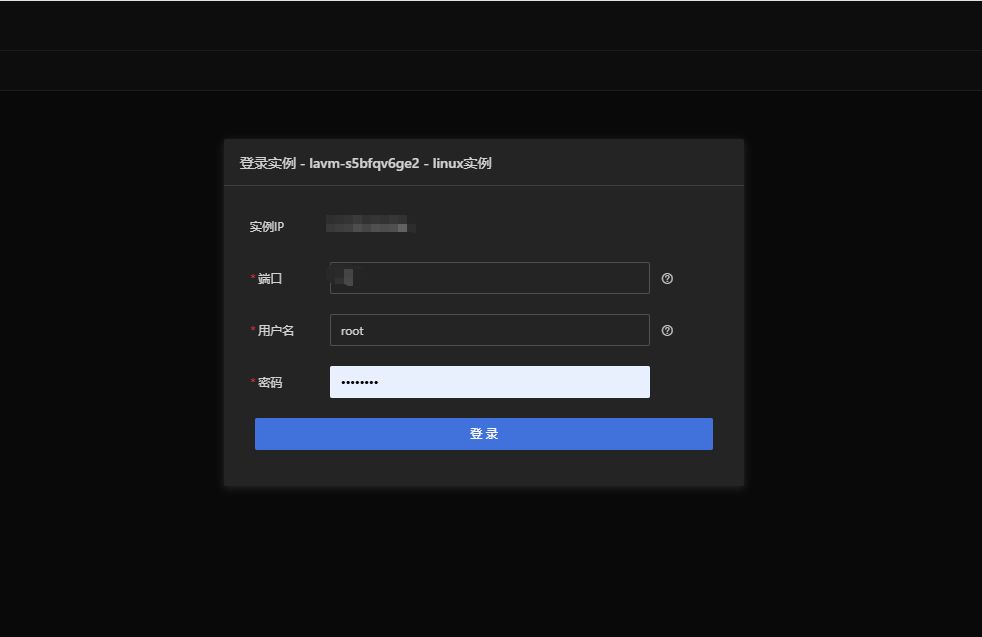Click the 端口 label
The width and height of the screenshot is (982, 637).
[x=270, y=279]
